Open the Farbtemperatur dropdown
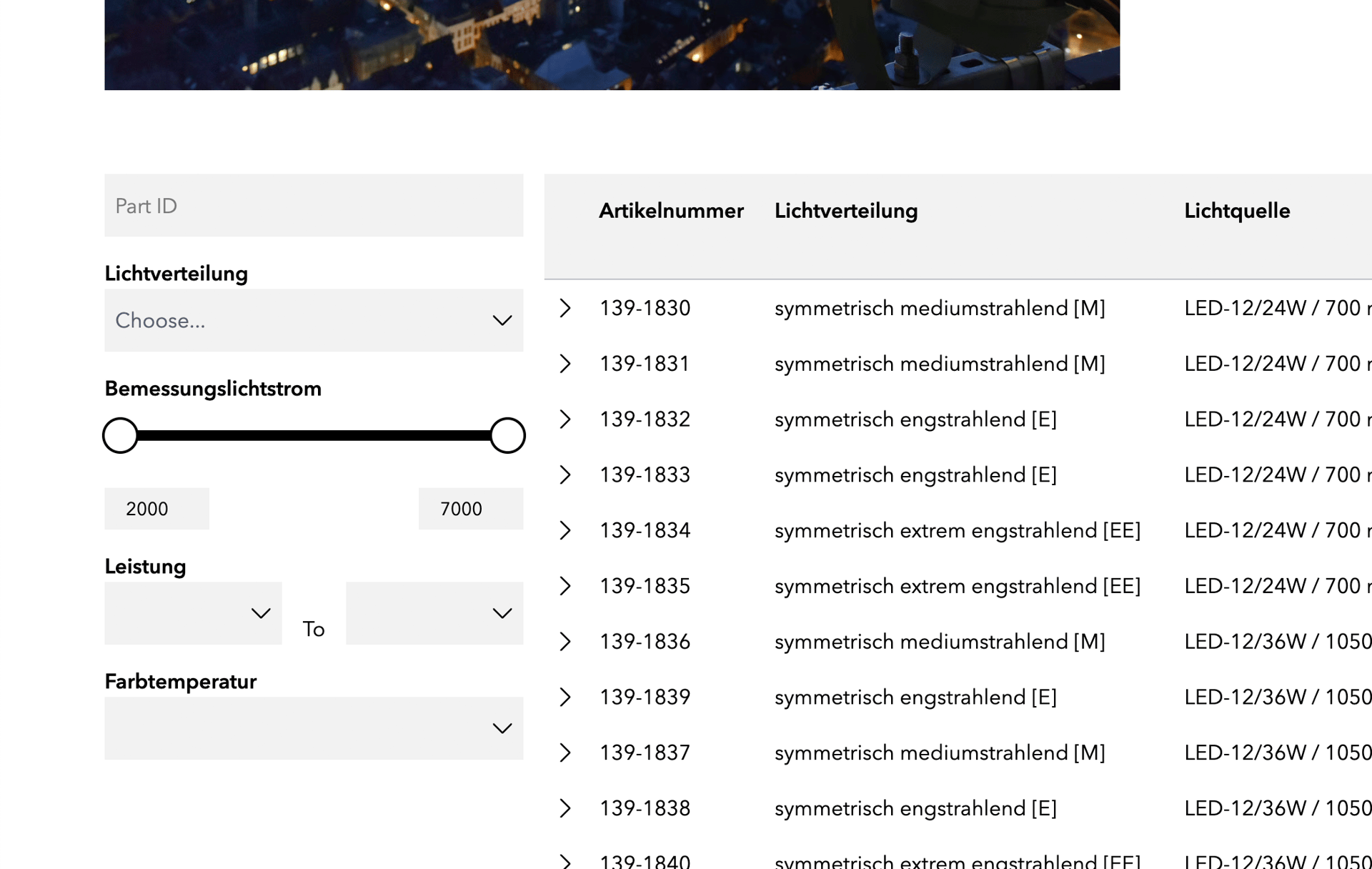Viewport: 1372px width, 869px height. click(314, 728)
